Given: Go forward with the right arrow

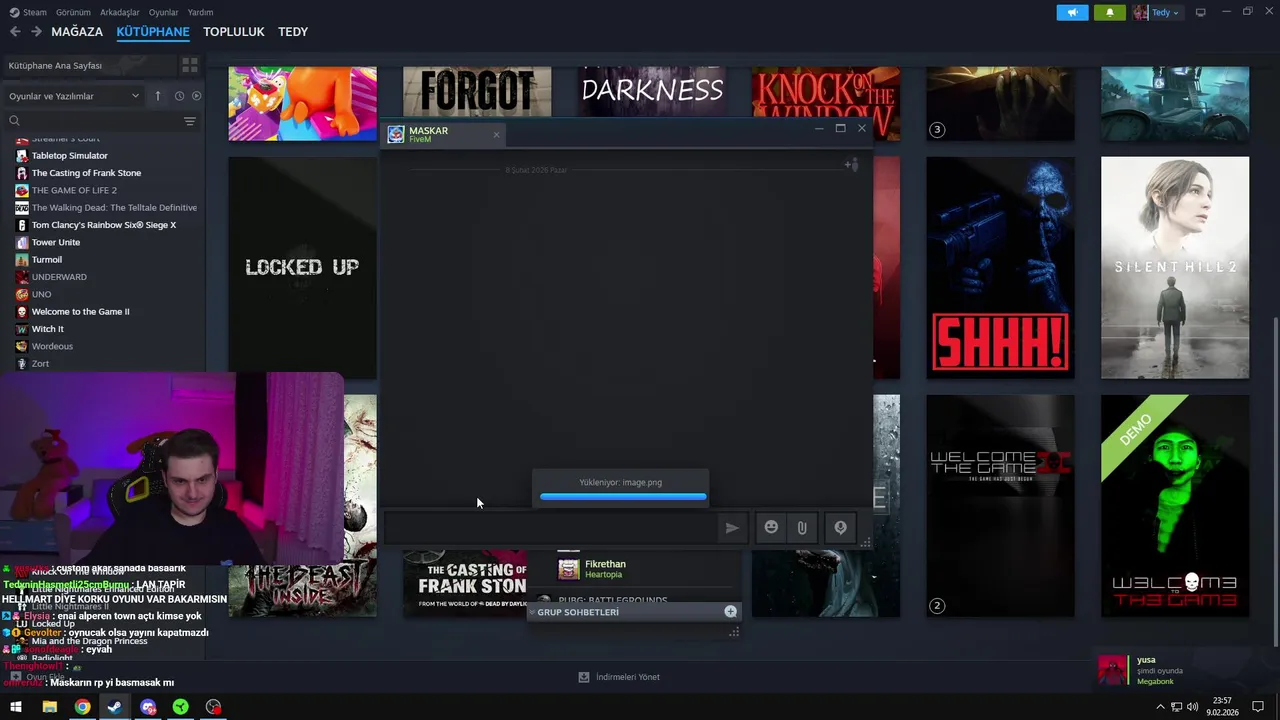Looking at the screenshot, I should pyautogui.click(x=36, y=32).
